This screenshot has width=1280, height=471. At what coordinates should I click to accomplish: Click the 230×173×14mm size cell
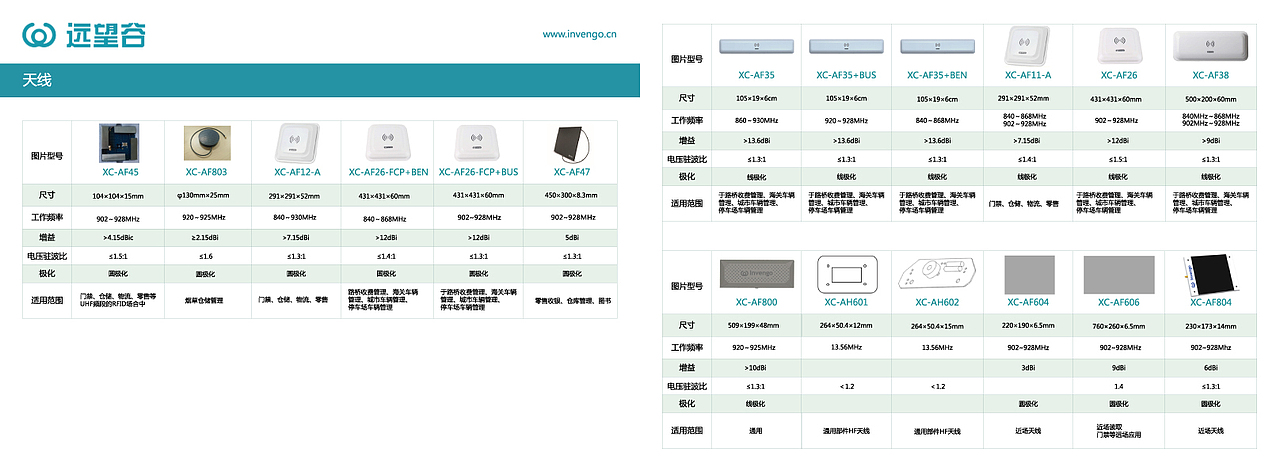1210,325
